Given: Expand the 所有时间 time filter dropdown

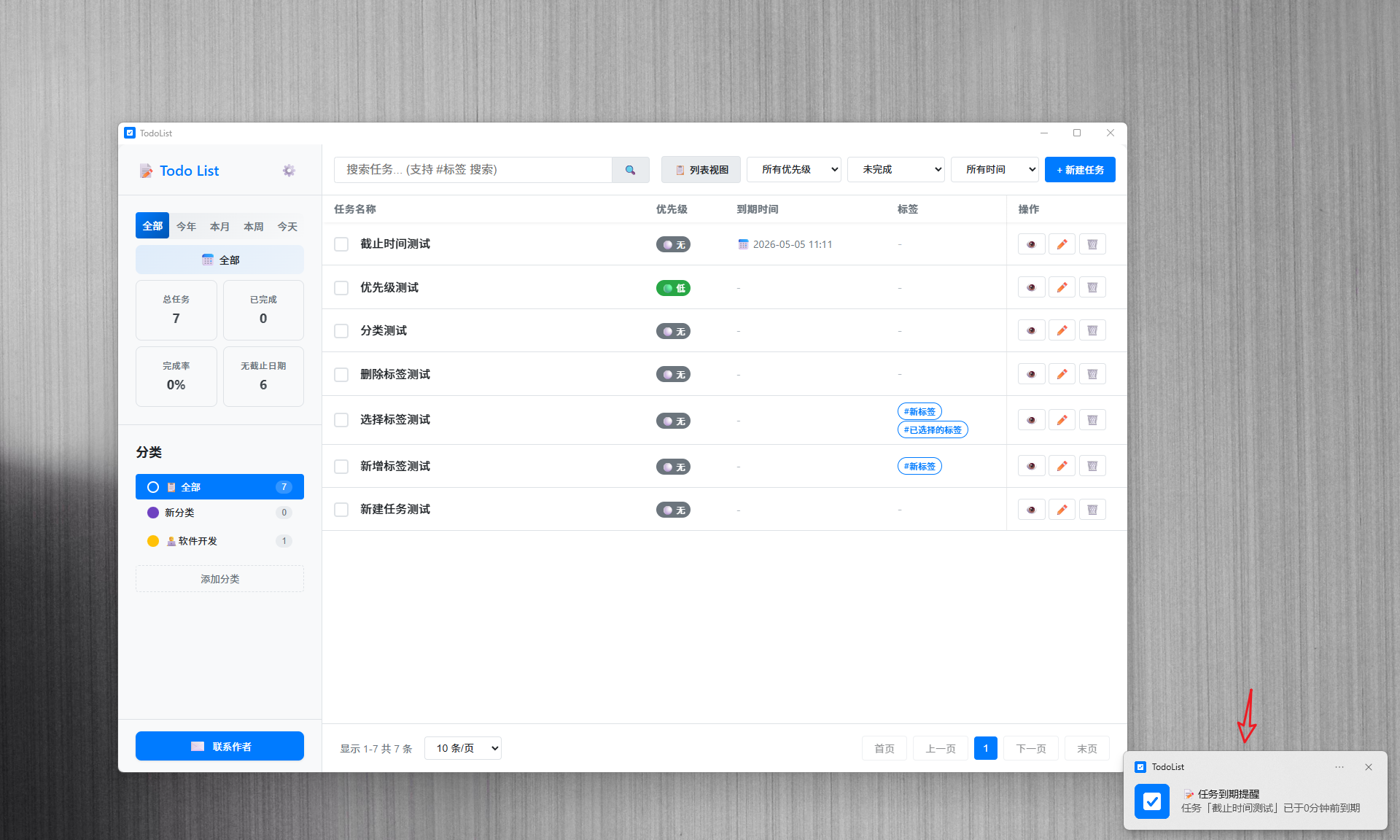Looking at the screenshot, I should tap(995, 170).
